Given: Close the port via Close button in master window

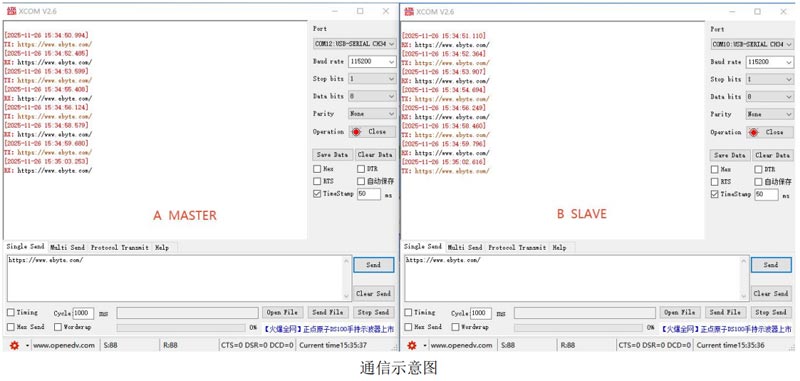Looking at the screenshot, I should pyautogui.click(x=372, y=132).
